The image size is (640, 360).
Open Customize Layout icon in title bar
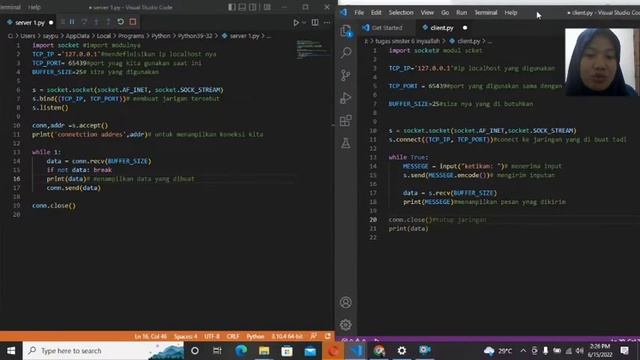click(267, 7)
